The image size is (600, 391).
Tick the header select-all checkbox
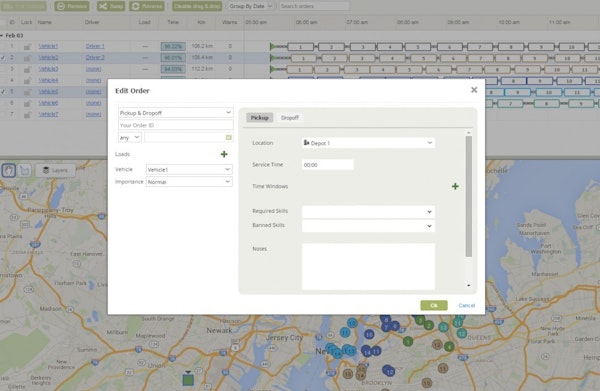[2, 22]
